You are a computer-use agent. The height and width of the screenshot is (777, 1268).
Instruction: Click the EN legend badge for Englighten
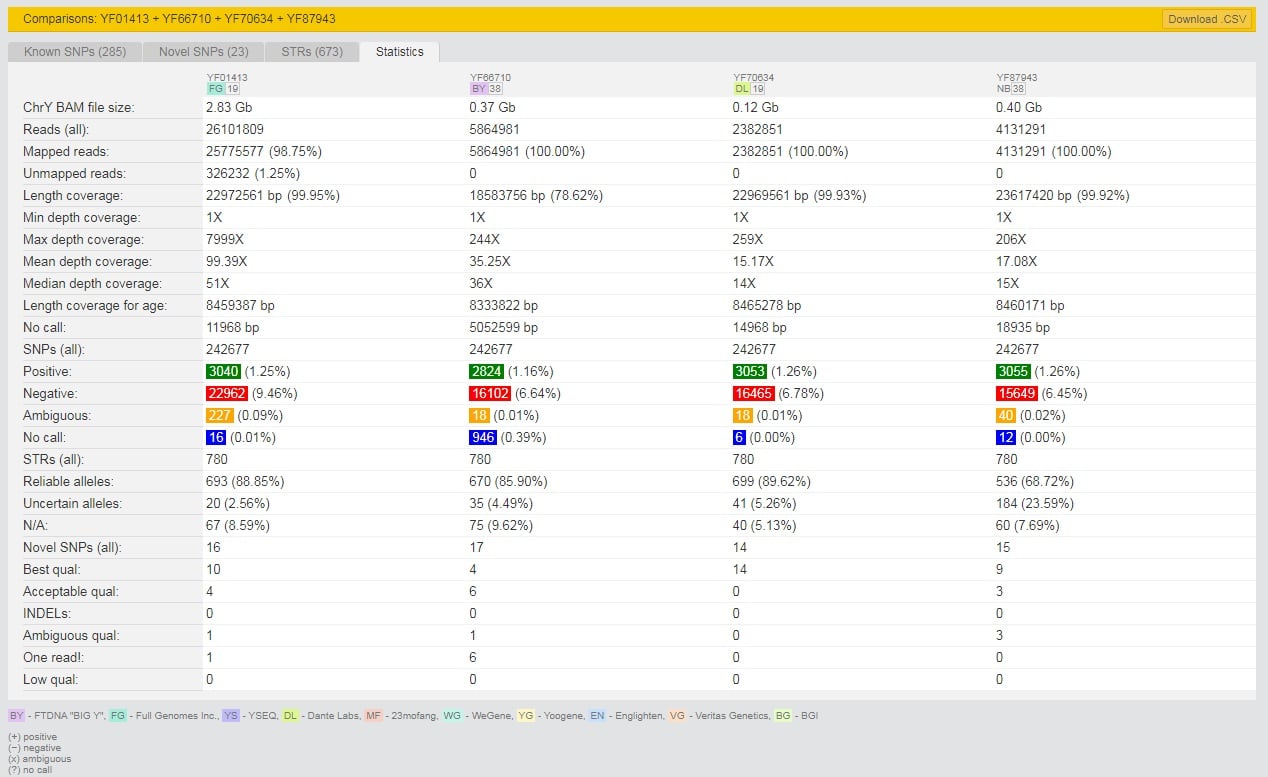pos(597,716)
